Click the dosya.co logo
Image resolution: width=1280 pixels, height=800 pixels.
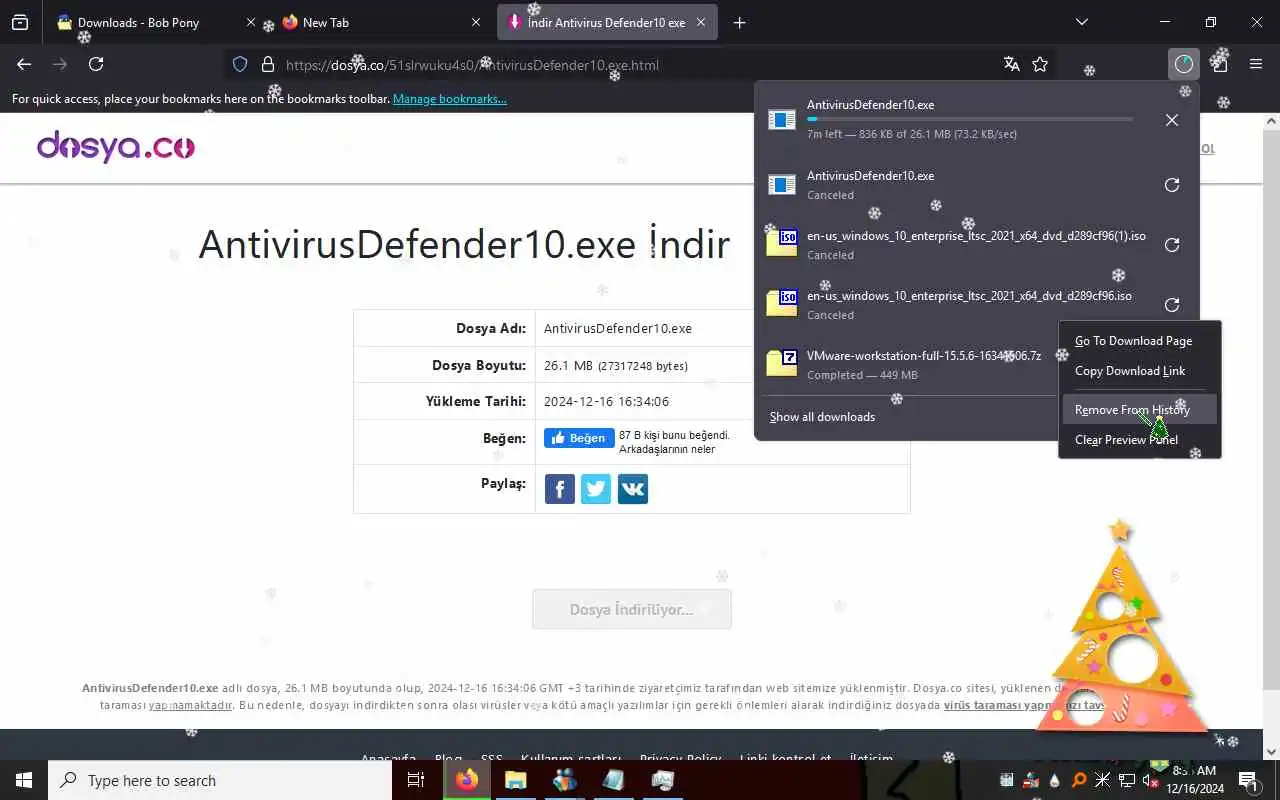pos(116,147)
